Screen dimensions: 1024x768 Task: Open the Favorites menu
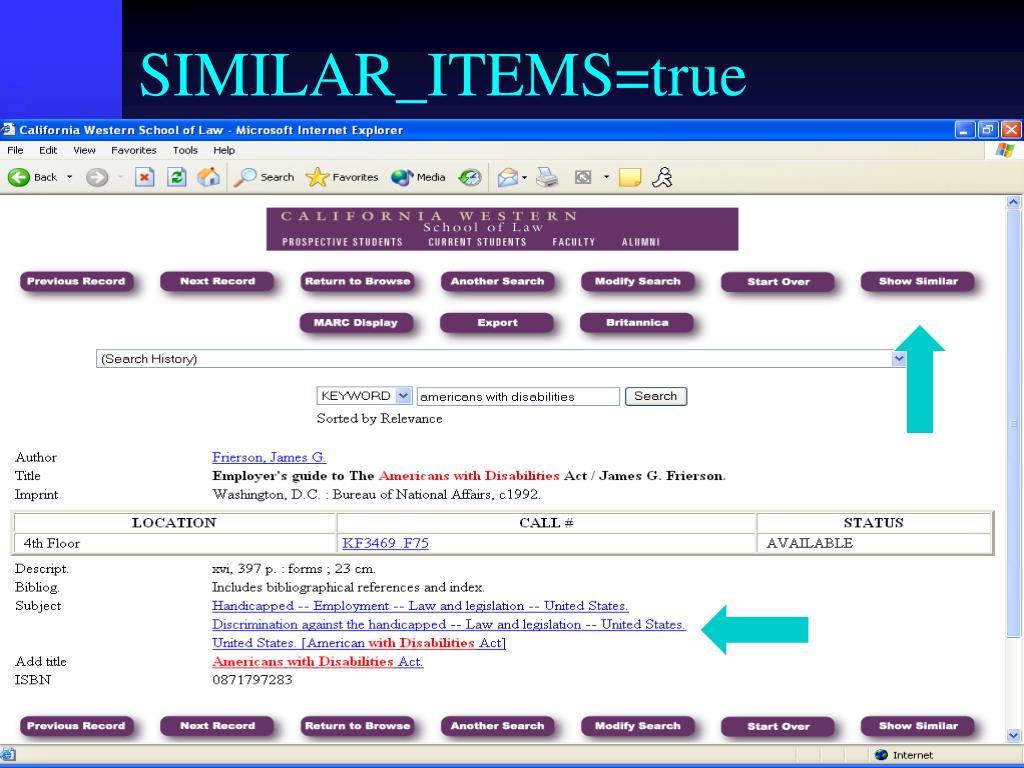tap(134, 150)
